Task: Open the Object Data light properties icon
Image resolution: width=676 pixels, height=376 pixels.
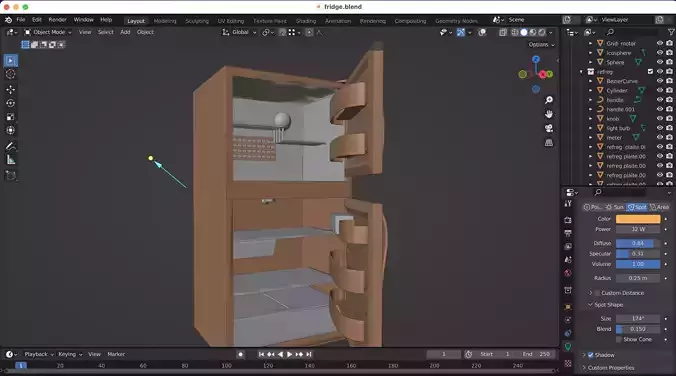Action: [568, 346]
